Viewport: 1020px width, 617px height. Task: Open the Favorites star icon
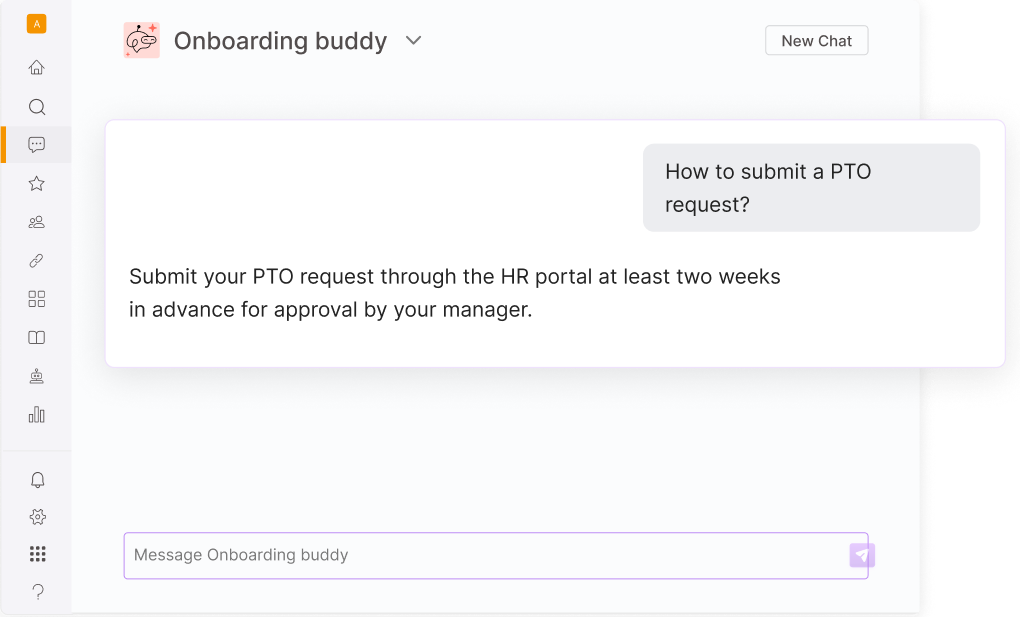36,184
